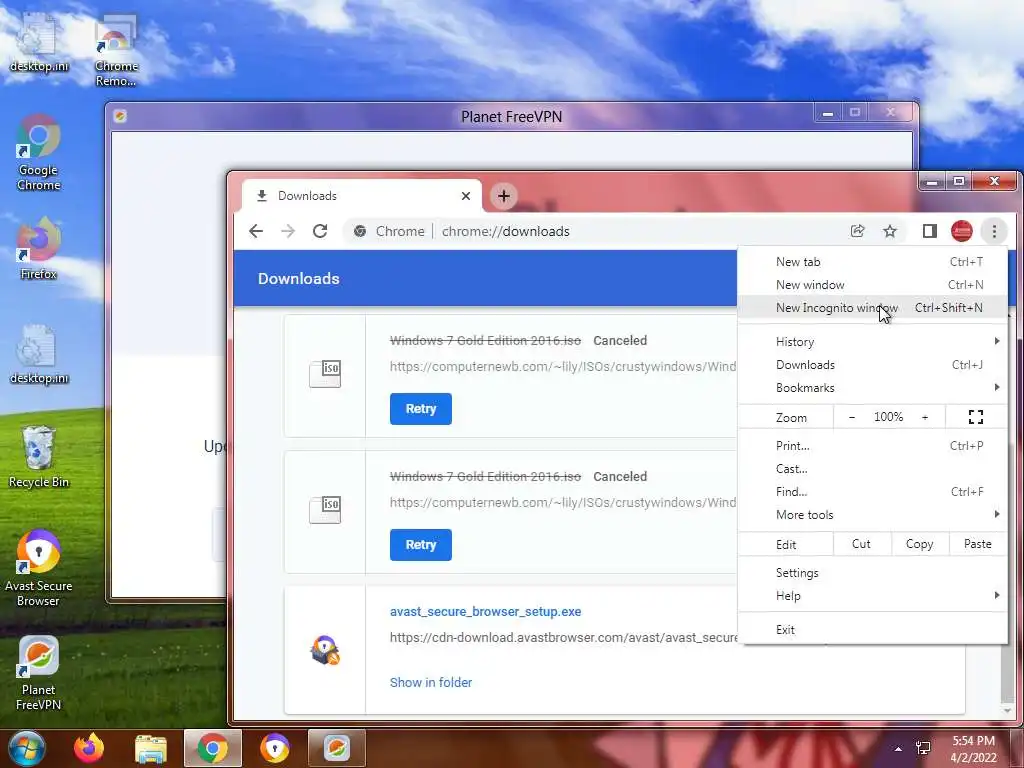Image resolution: width=1024 pixels, height=768 pixels.
Task: Click the avast setup file icon in downloads
Action: point(325,650)
